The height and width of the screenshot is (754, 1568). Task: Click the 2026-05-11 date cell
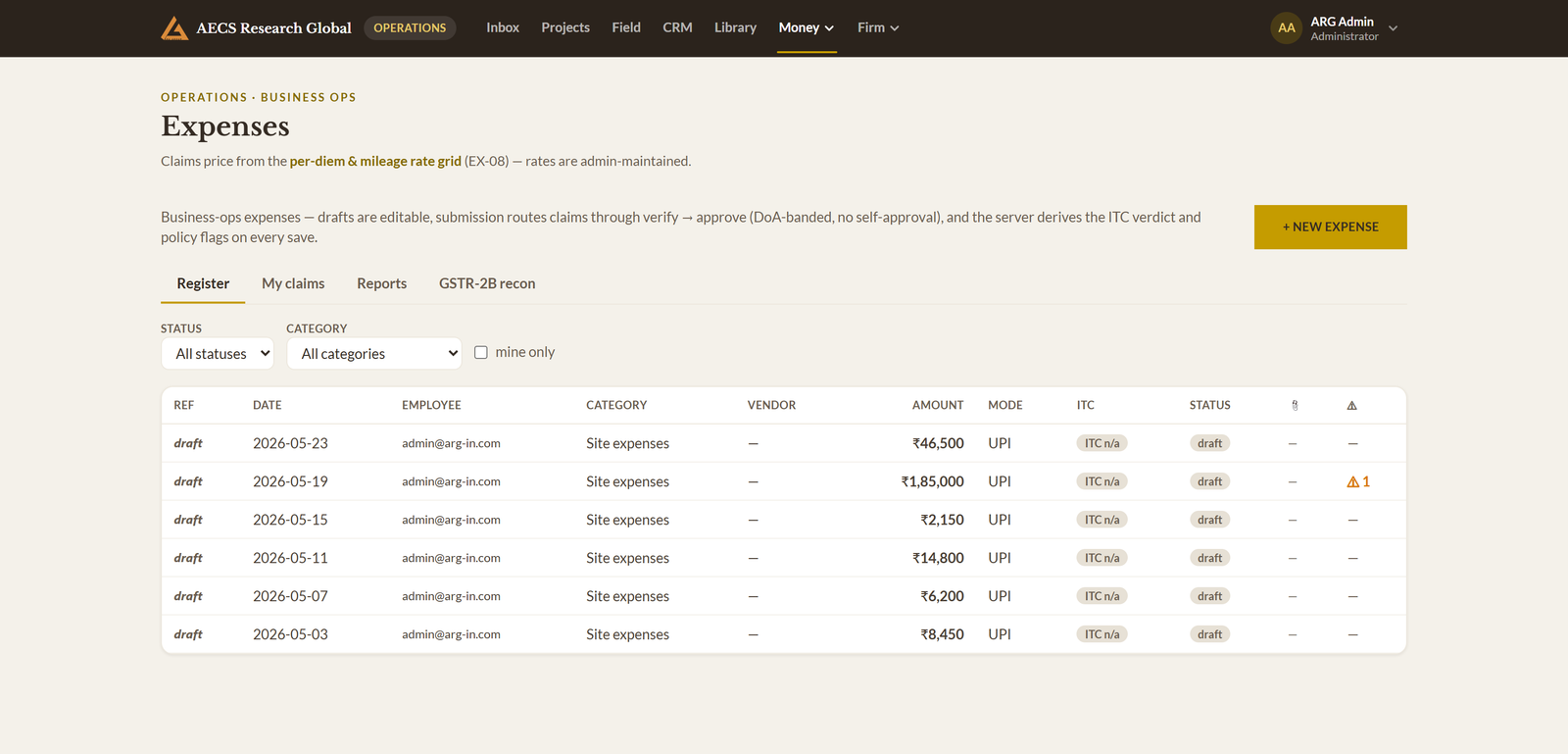pos(290,558)
